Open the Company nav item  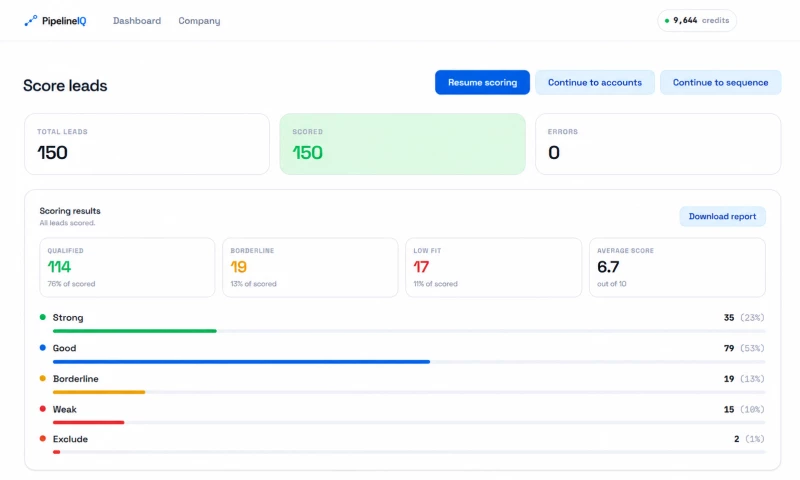(199, 21)
